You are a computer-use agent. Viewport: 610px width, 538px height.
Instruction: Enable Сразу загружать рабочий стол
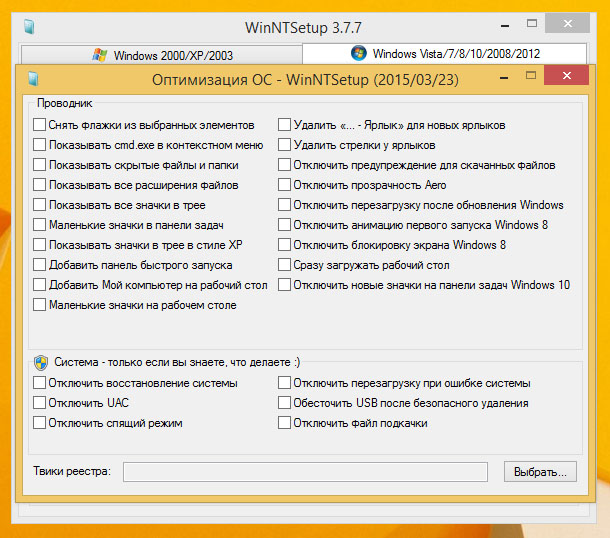(x=284, y=265)
